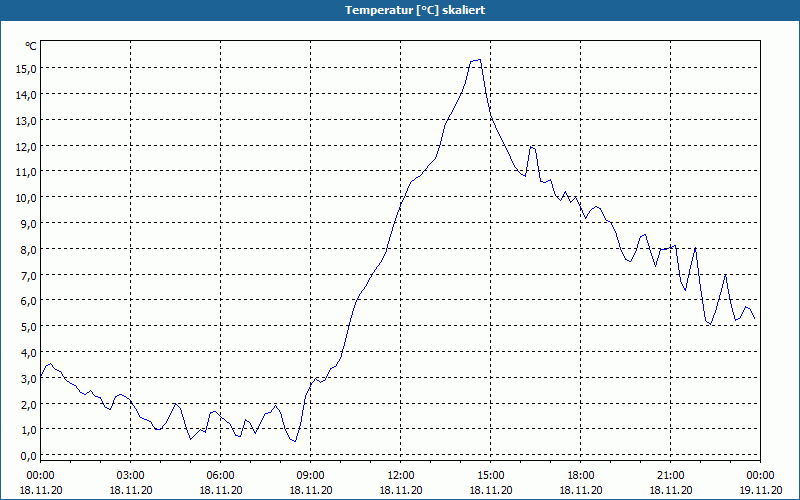Click the curve start point at 00:00

coord(41,377)
